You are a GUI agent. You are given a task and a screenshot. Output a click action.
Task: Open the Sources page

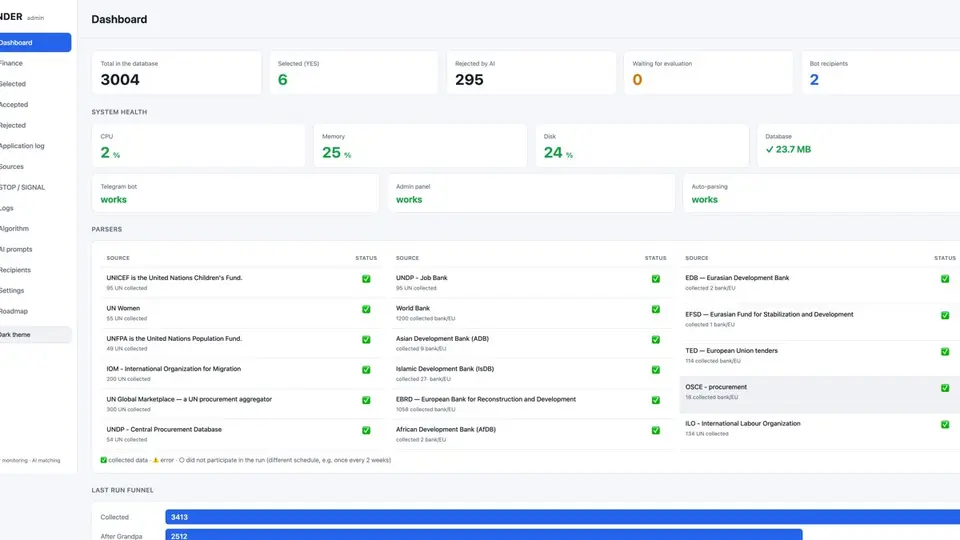pyautogui.click(x=12, y=167)
